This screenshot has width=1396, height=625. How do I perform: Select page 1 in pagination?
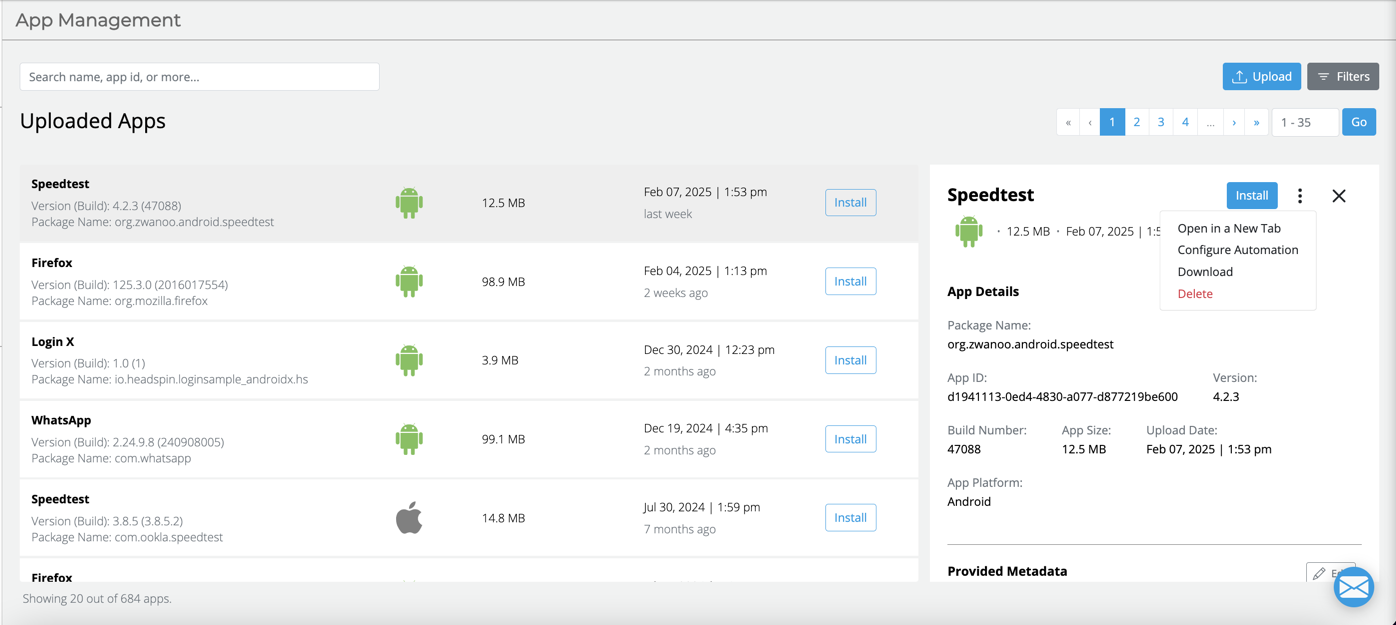[x=1112, y=122]
